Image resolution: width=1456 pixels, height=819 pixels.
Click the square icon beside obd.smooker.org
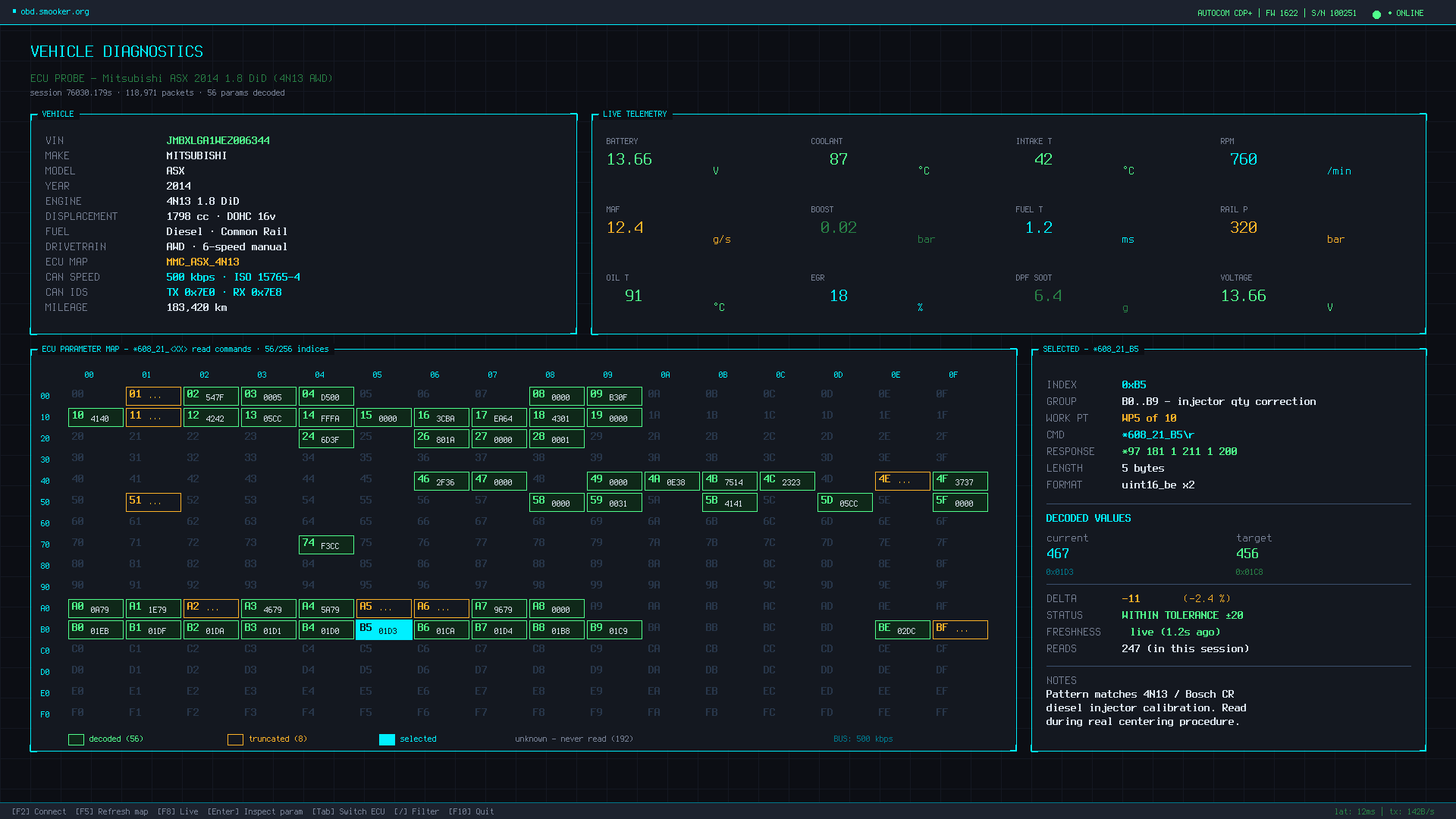point(13,11)
